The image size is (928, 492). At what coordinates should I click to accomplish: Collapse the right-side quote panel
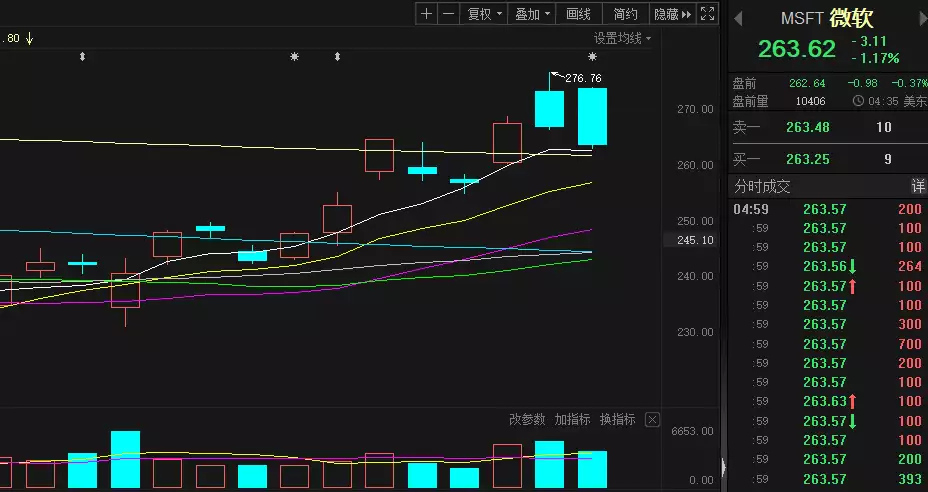[723, 467]
